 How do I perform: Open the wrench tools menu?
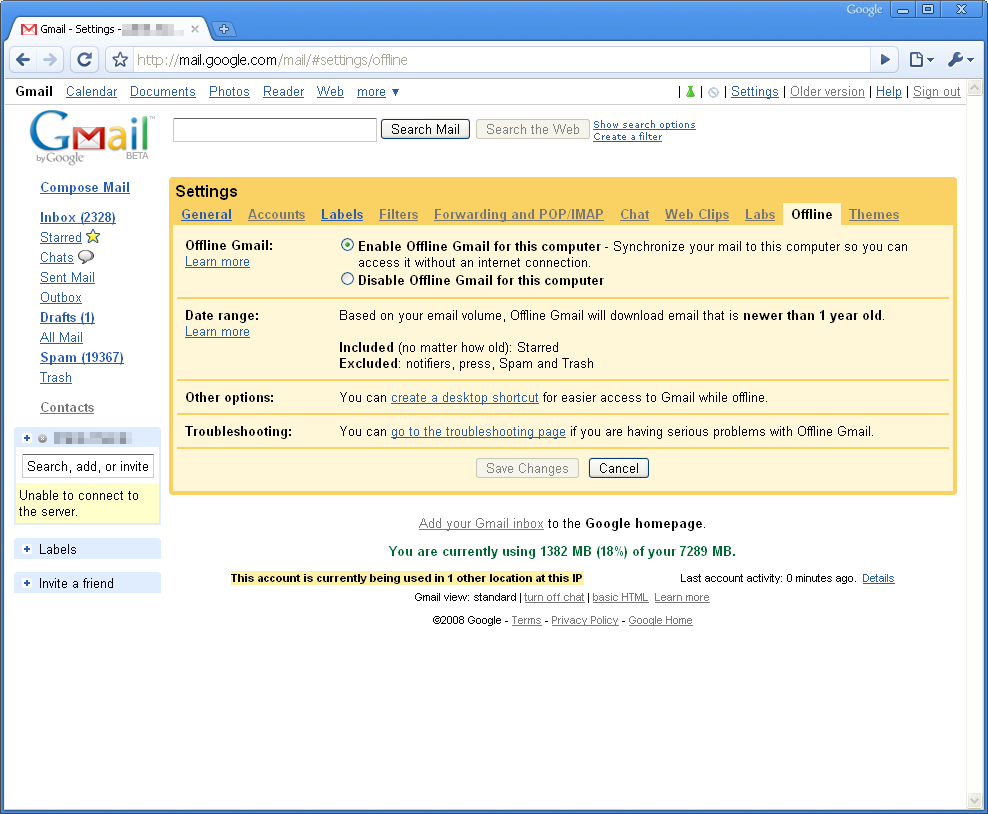(x=960, y=60)
